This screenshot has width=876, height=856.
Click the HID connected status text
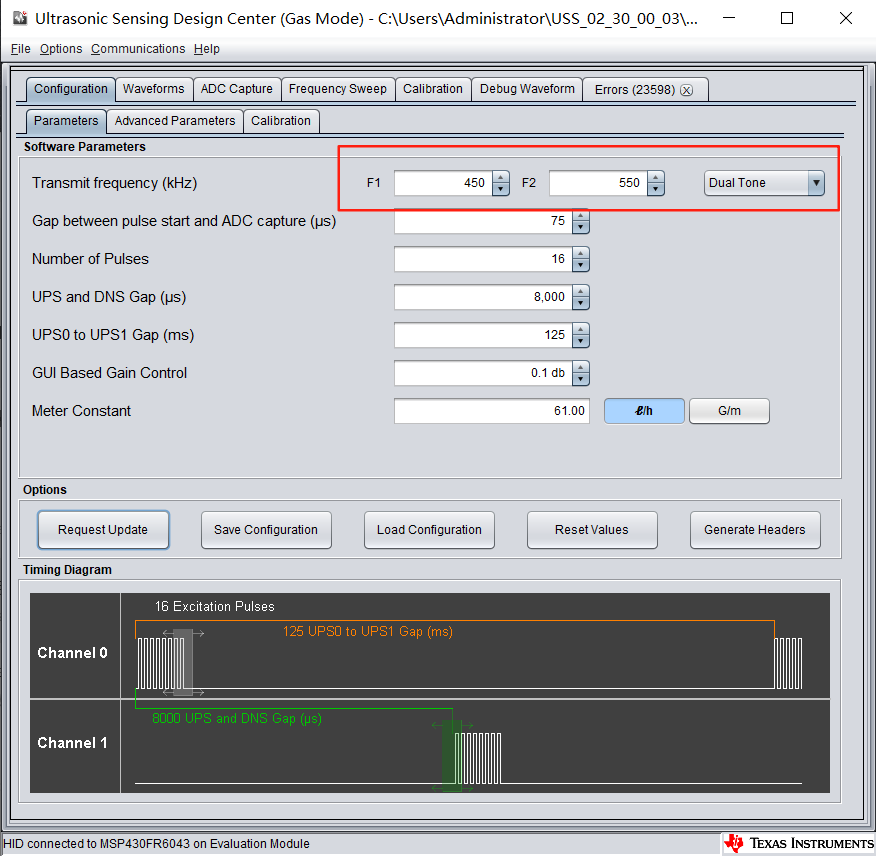pyautogui.click(x=156, y=844)
